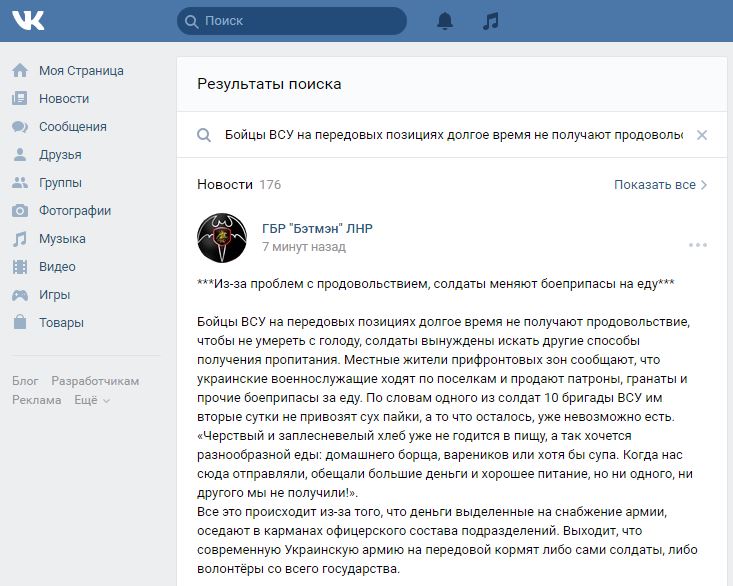Screen dimensions: 733x586
Task: Click the Новости newspaper icon in sidebar
Action: (19, 99)
